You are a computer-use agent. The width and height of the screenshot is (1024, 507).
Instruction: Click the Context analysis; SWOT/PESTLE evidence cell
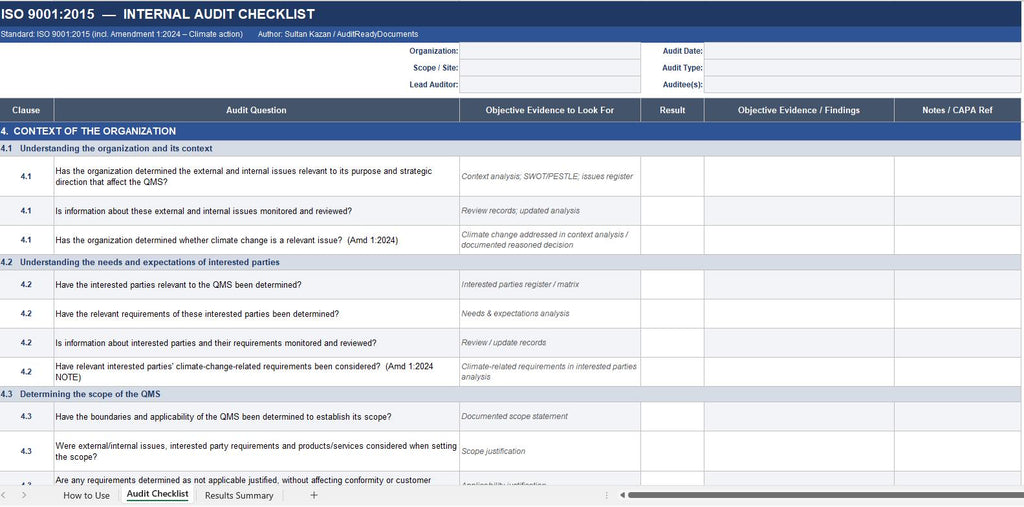tap(550, 176)
